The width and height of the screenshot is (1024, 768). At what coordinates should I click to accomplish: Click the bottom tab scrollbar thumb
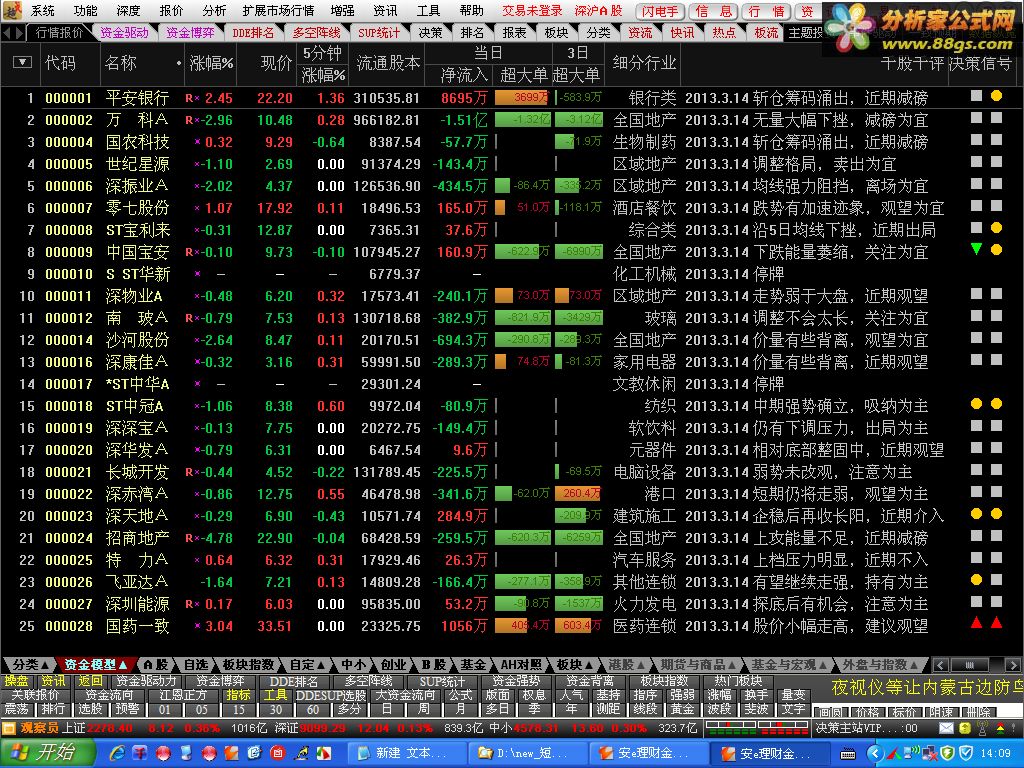(x=971, y=665)
